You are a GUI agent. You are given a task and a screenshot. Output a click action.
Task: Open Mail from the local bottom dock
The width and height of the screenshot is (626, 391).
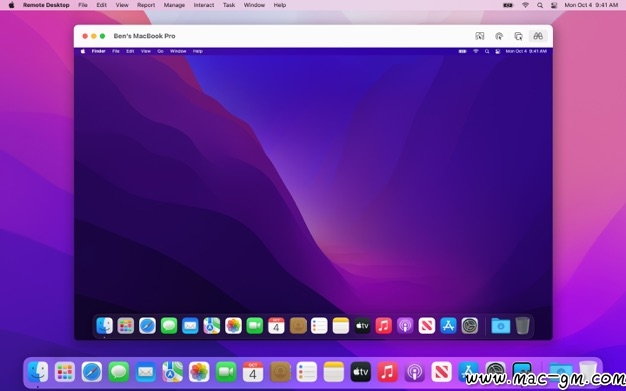[x=145, y=372]
